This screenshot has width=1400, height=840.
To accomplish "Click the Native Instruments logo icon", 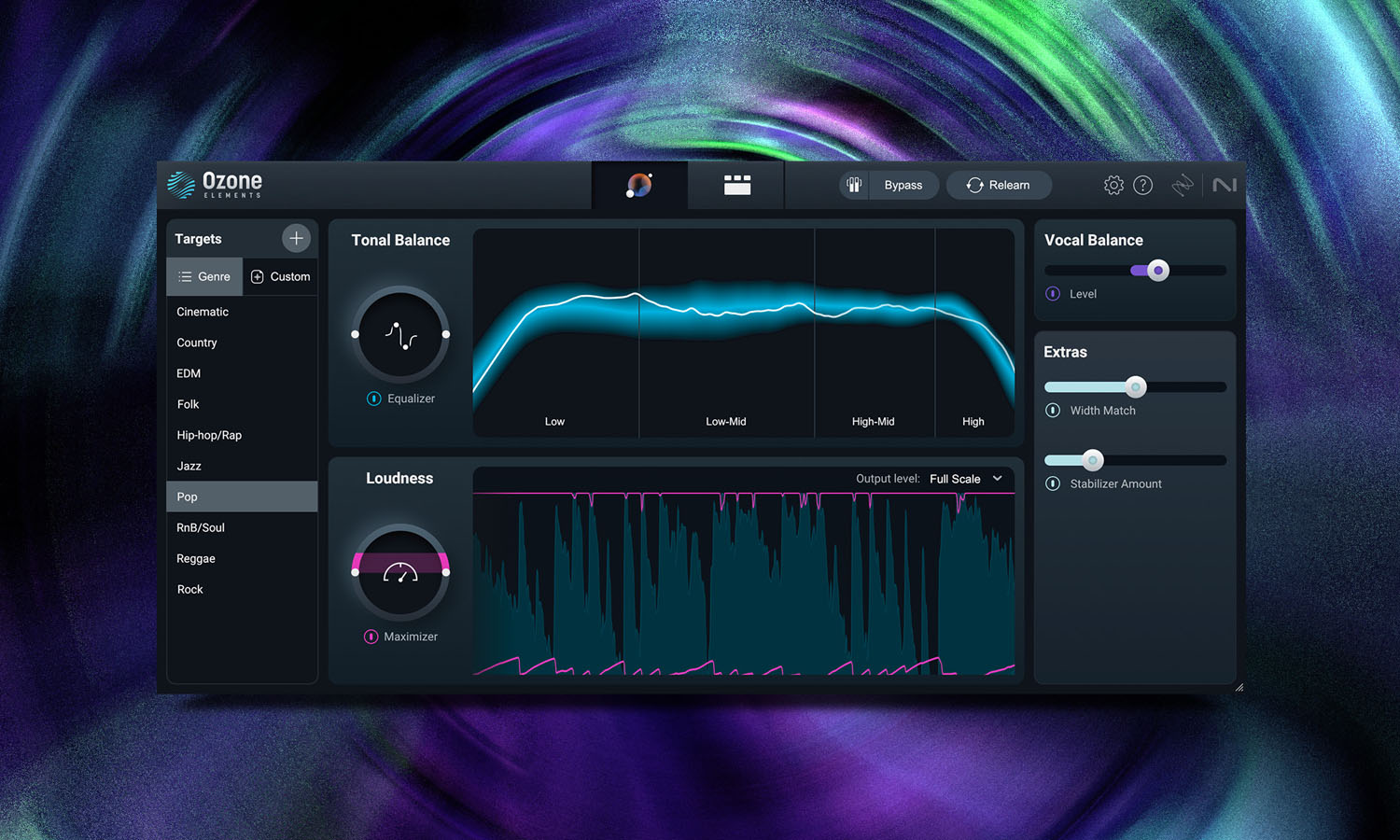I will click(x=1225, y=185).
